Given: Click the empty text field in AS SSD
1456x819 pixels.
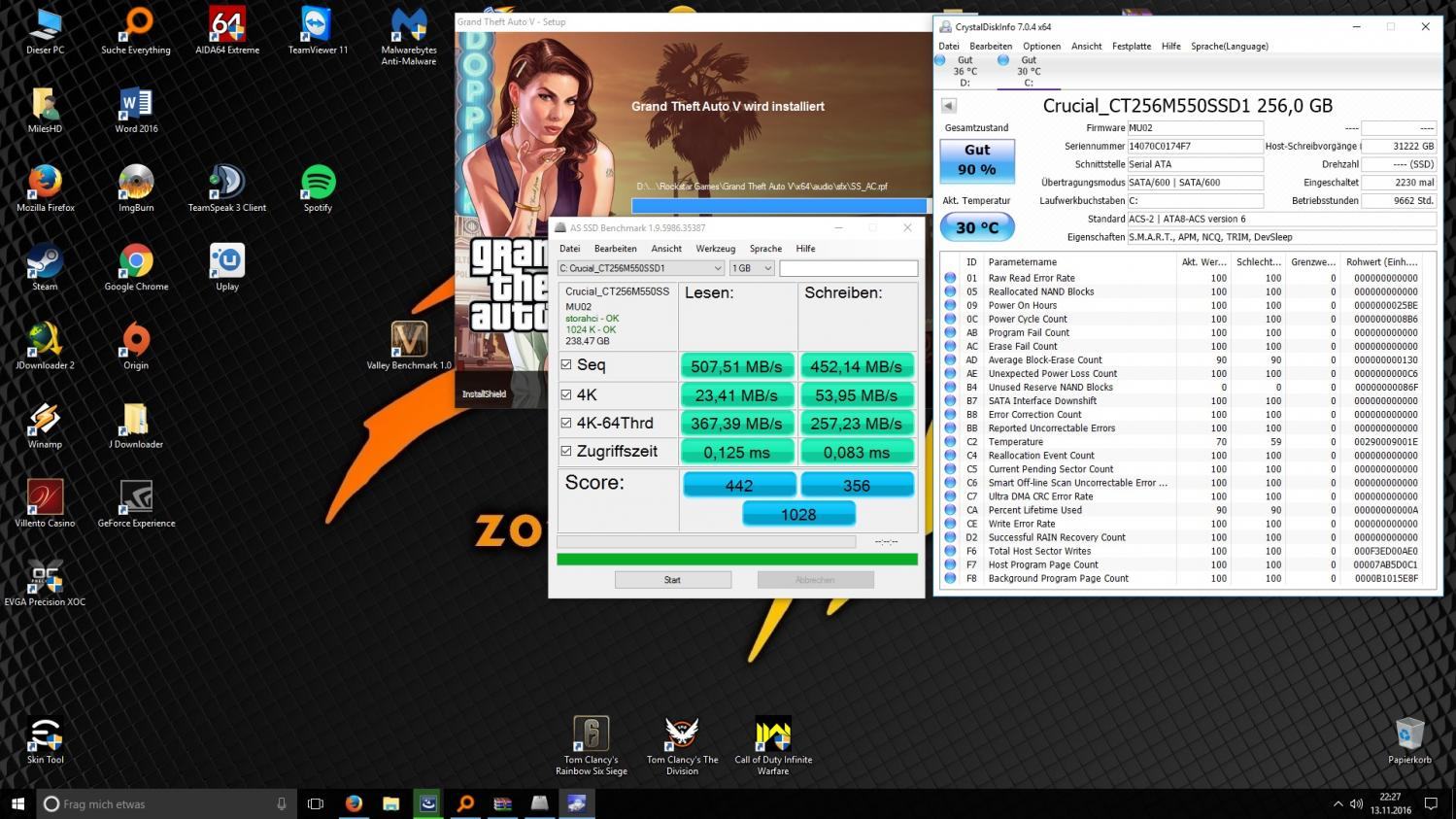Looking at the screenshot, I should (848, 268).
